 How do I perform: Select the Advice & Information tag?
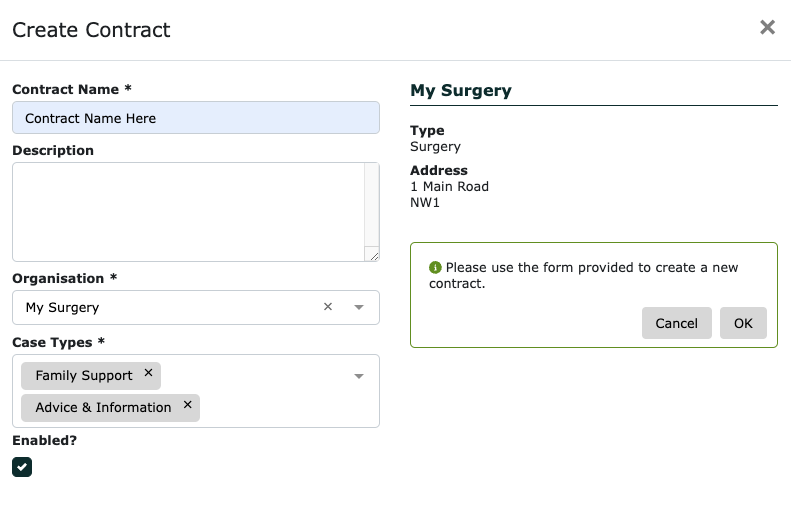(103, 408)
